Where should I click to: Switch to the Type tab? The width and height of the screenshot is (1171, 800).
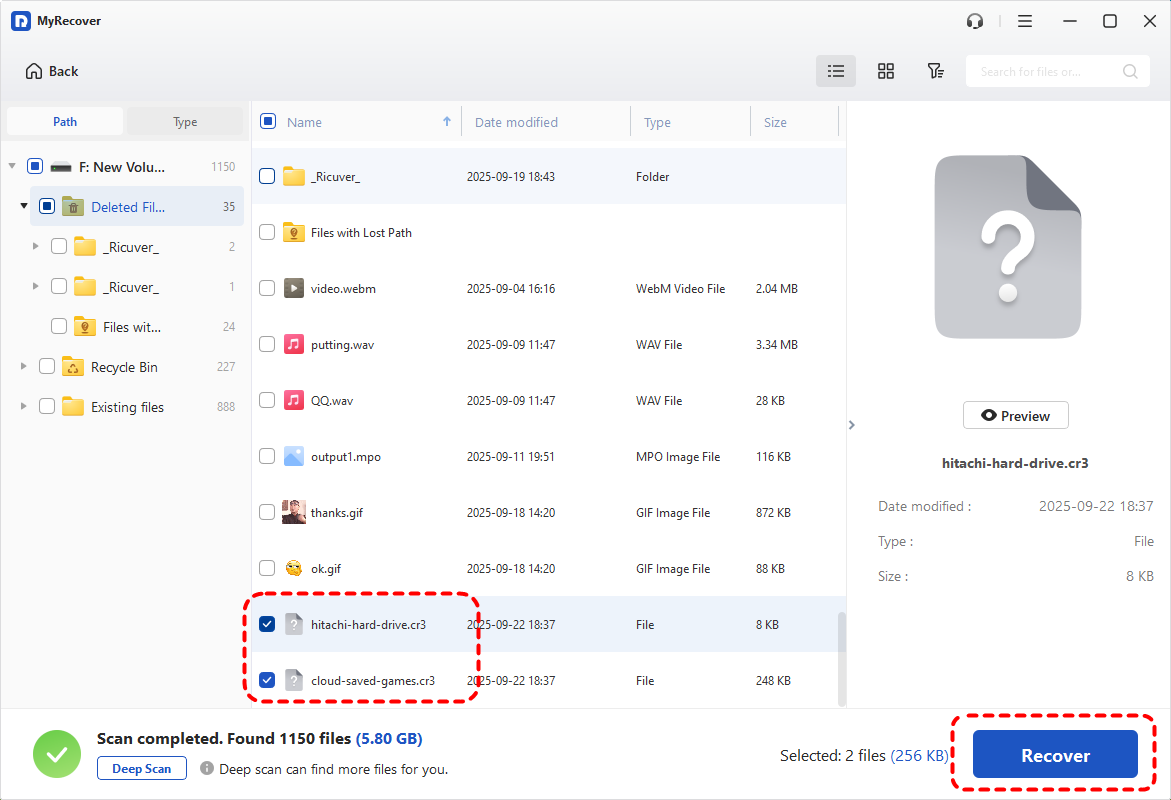coord(185,122)
